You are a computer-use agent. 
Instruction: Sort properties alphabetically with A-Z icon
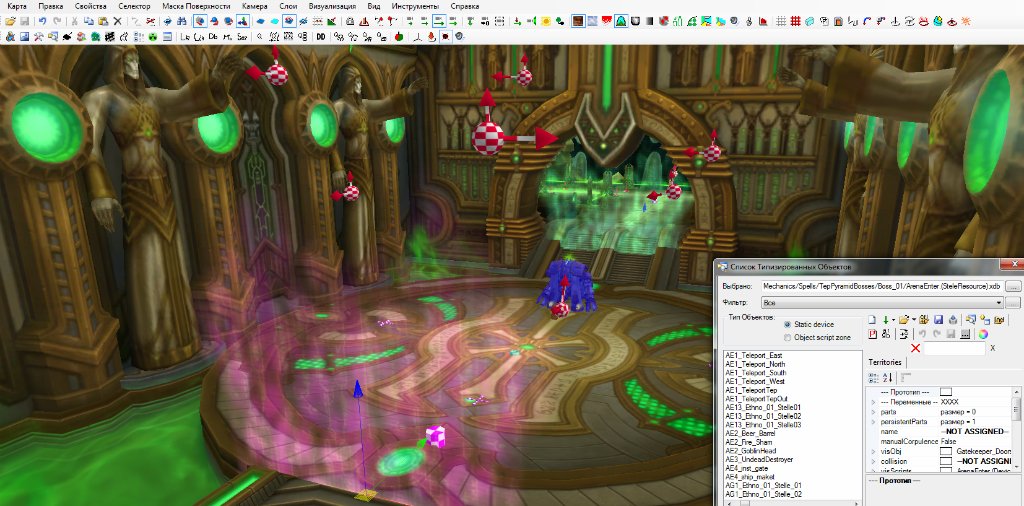[888, 377]
